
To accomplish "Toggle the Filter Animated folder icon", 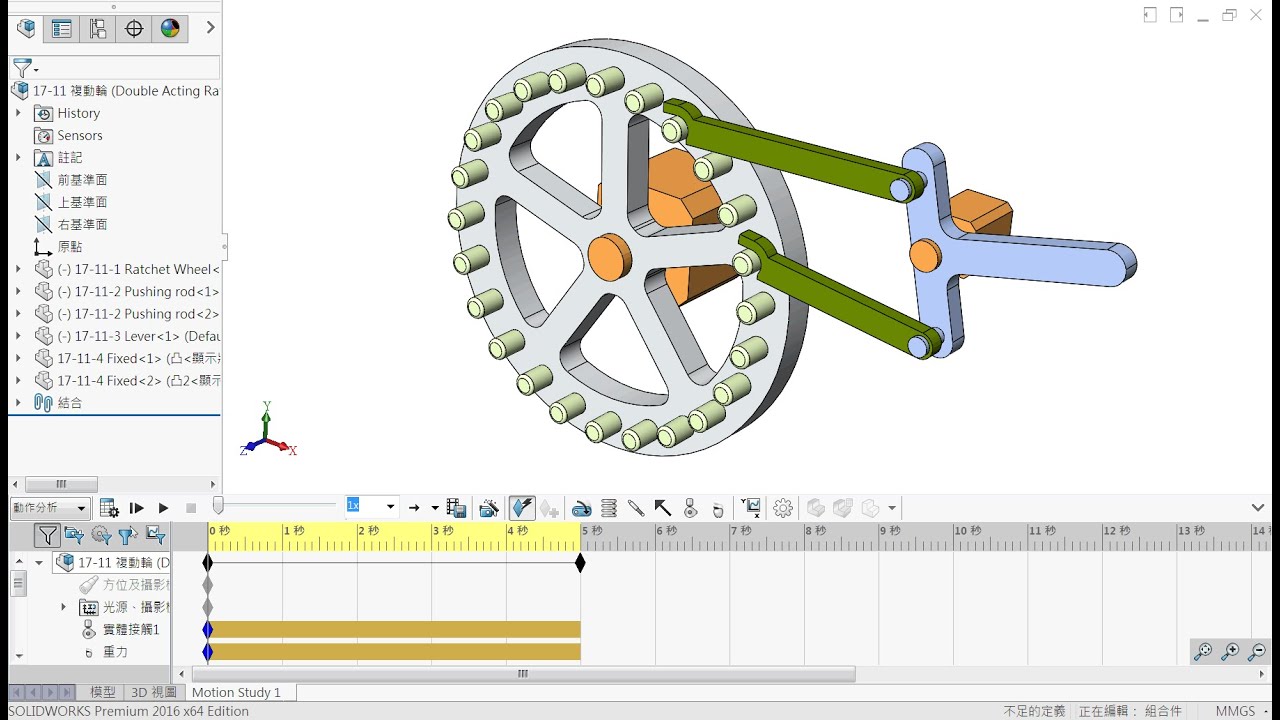I will point(74,536).
